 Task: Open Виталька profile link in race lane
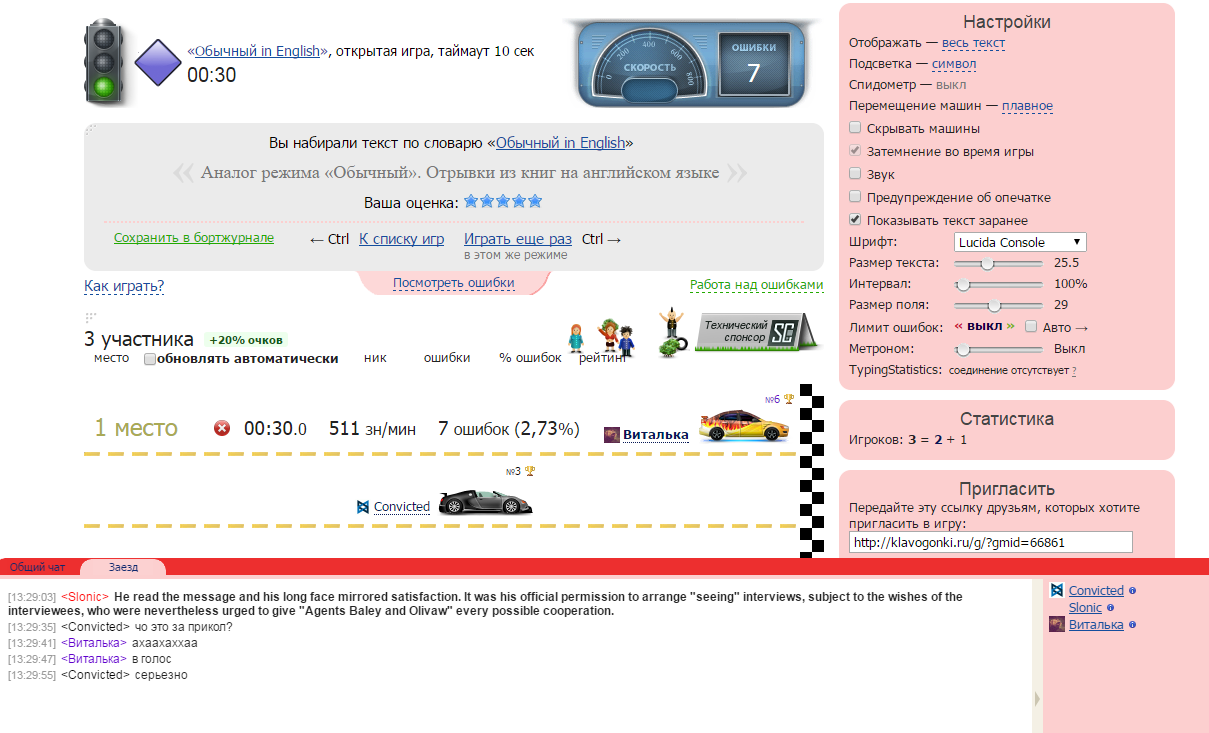tap(656, 435)
